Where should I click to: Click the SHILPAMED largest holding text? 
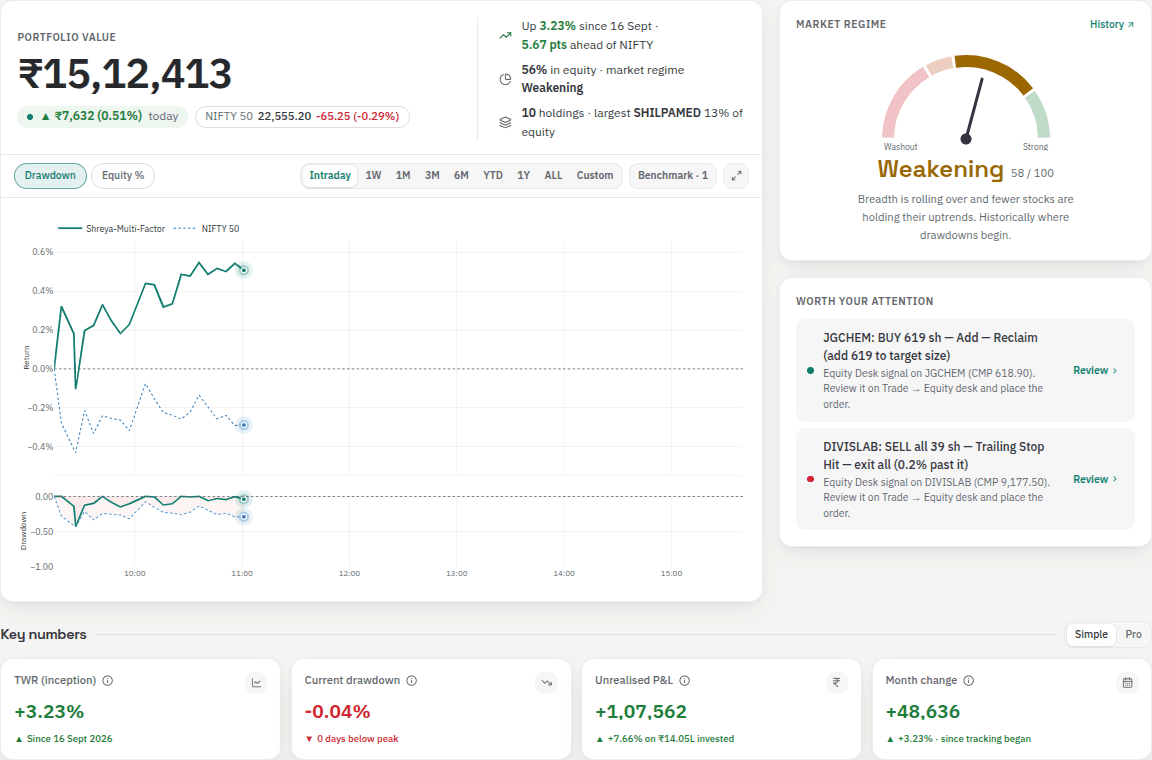pos(667,113)
